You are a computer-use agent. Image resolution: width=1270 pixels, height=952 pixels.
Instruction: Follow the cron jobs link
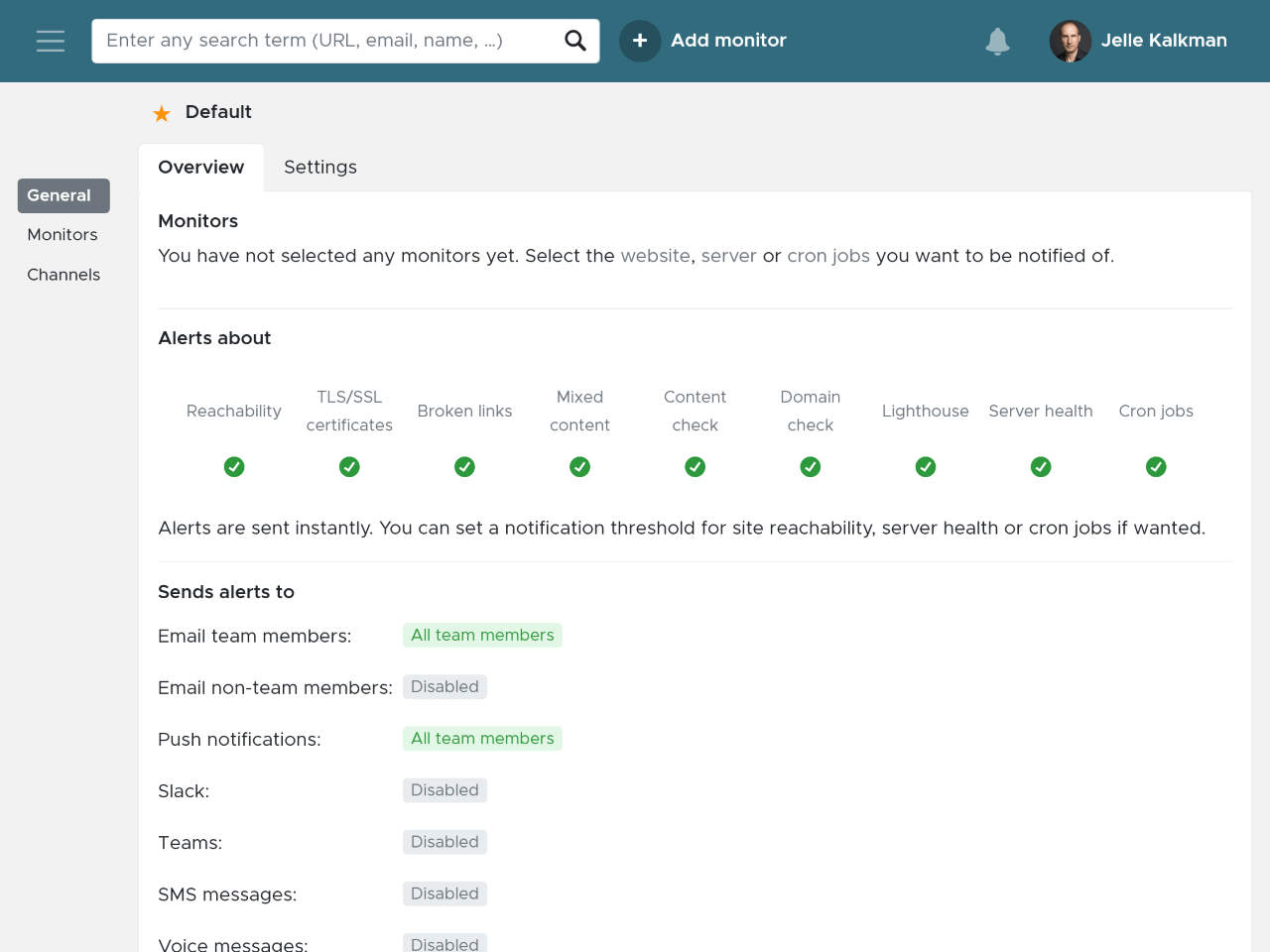pos(828,256)
